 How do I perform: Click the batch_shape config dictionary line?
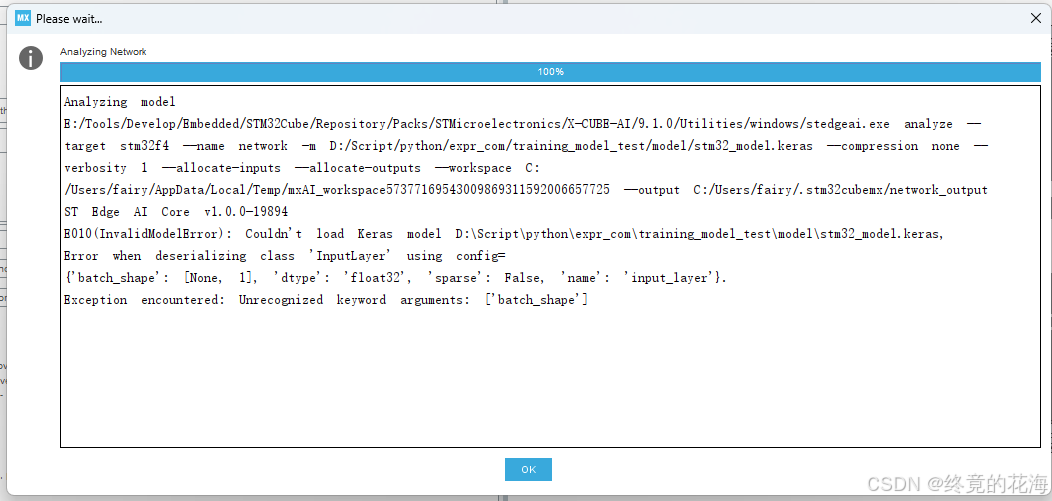click(395, 278)
